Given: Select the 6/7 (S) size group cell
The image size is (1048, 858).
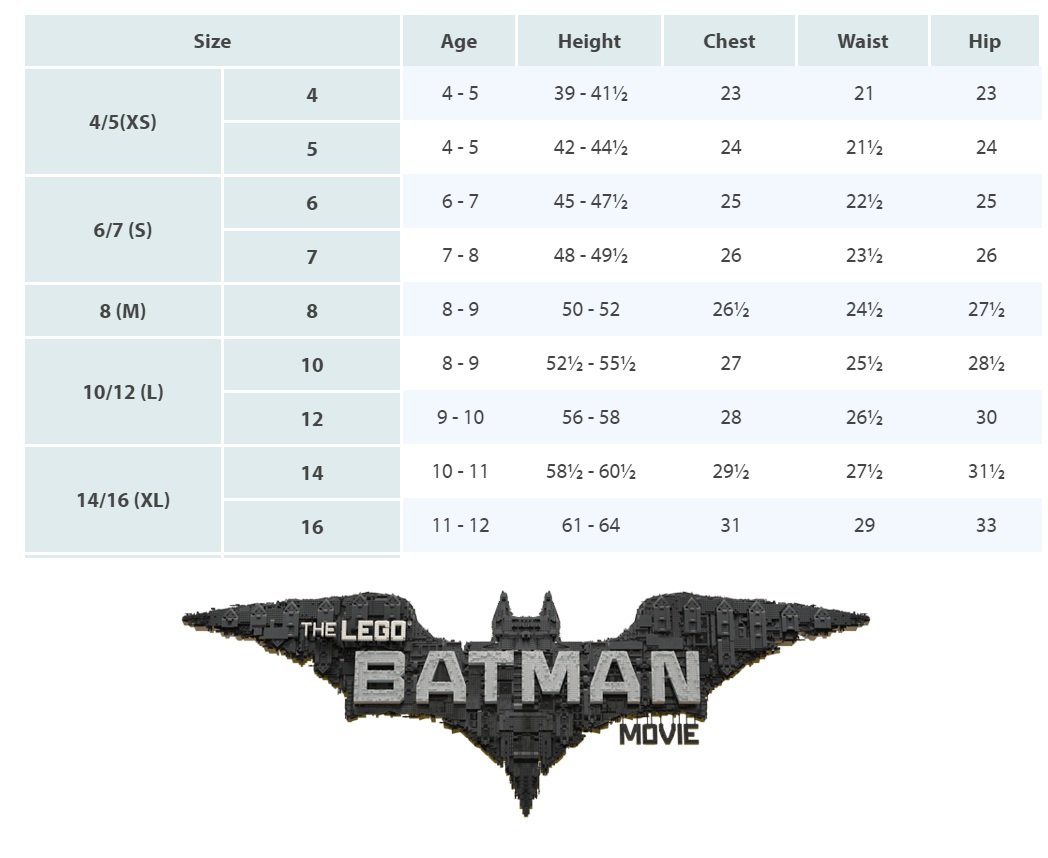Looking at the screenshot, I should coord(123,230).
